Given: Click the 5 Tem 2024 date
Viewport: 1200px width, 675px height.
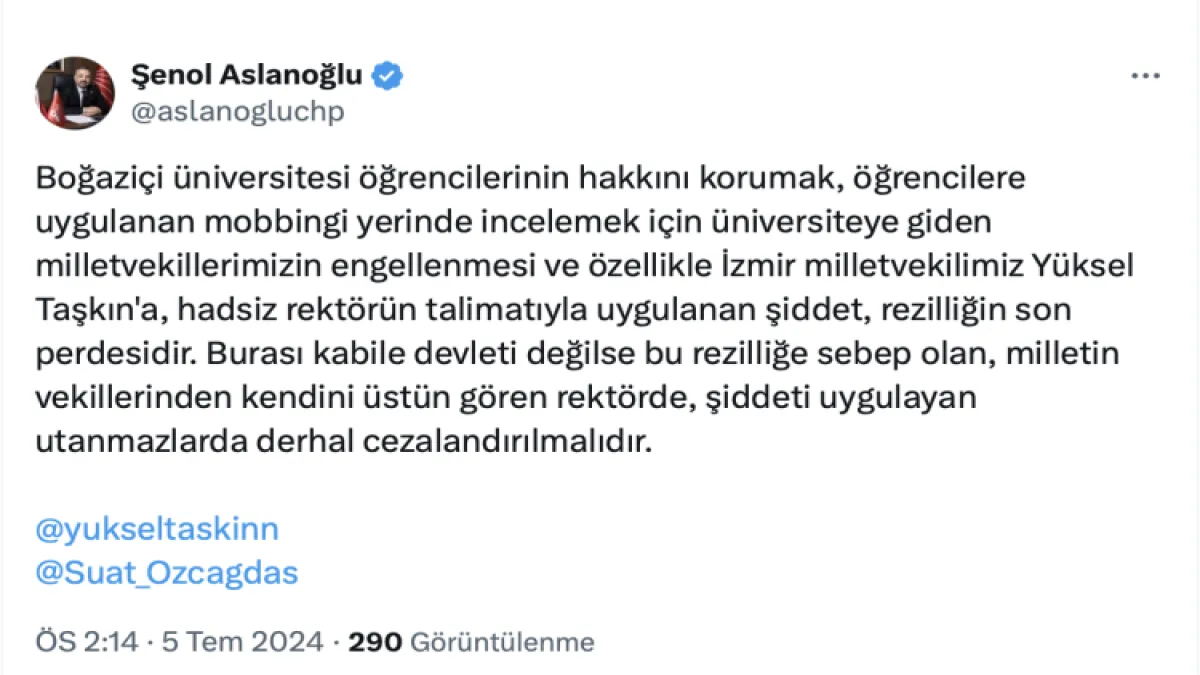Looking at the screenshot, I should (x=241, y=641).
